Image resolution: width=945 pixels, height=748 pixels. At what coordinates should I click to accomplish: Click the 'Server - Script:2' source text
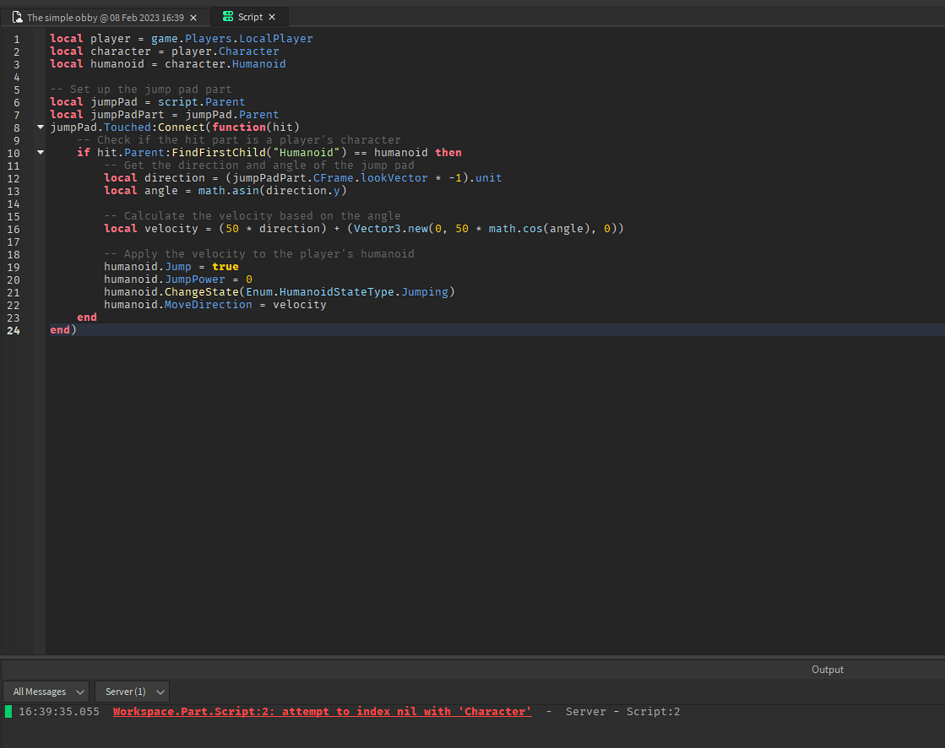click(x=622, y=712)
